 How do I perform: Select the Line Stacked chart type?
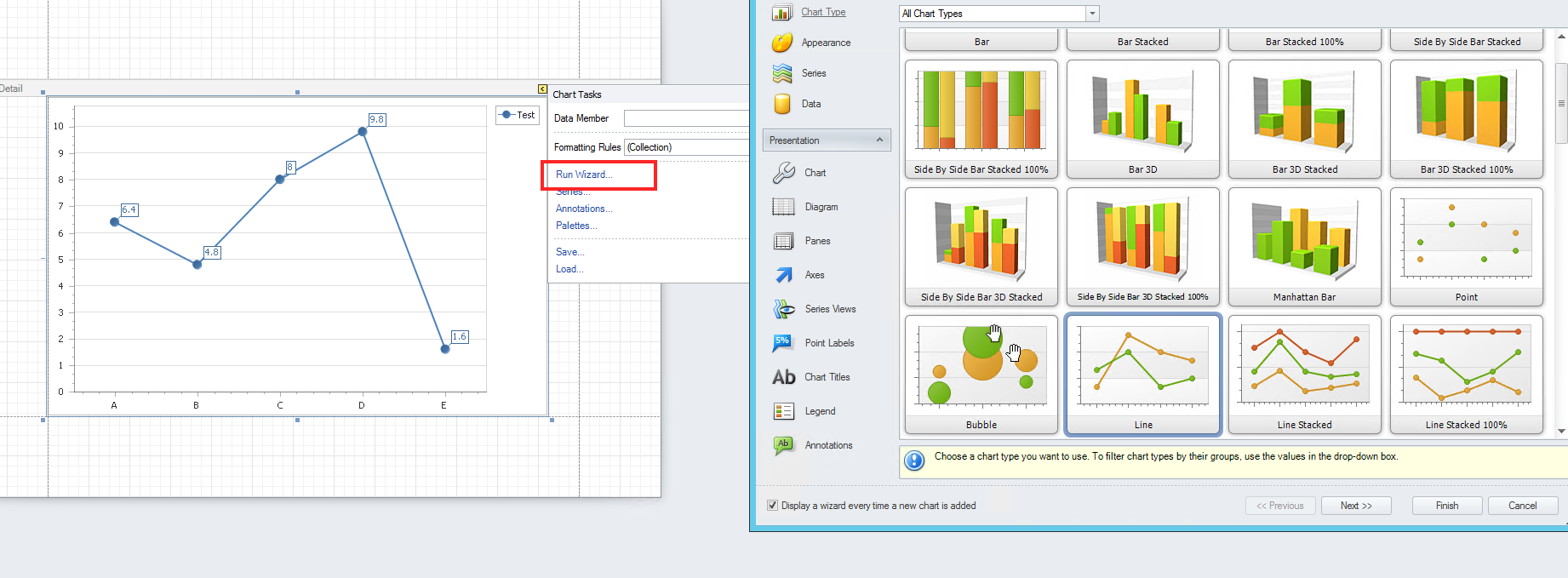pos(1305,375)
